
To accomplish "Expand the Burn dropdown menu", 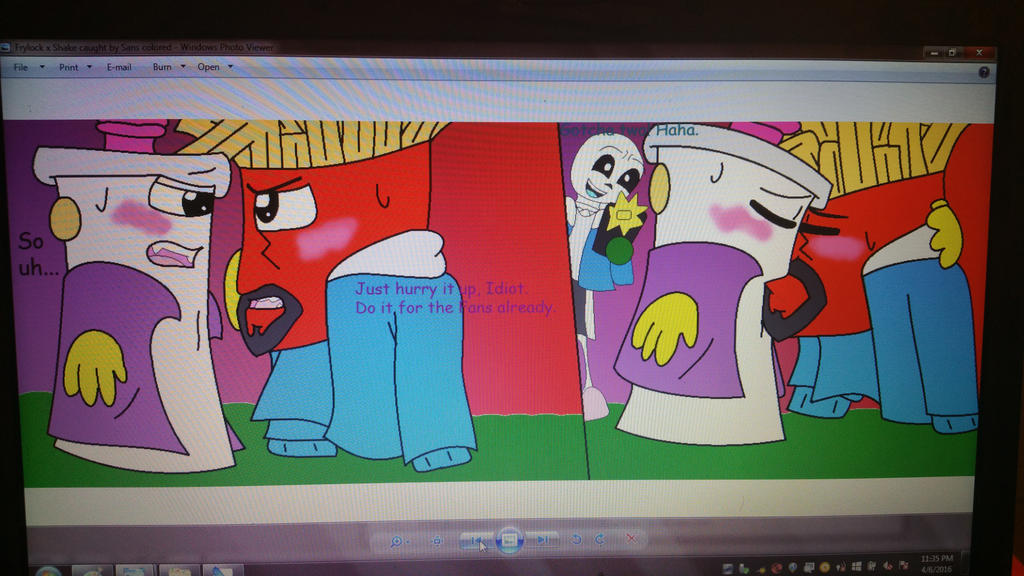I will click(x=167, y=67).
